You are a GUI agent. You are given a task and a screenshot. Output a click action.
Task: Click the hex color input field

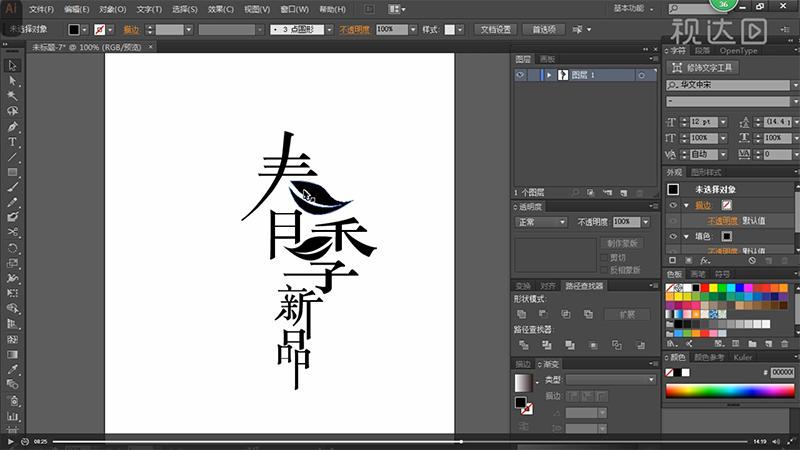point(782,372)
